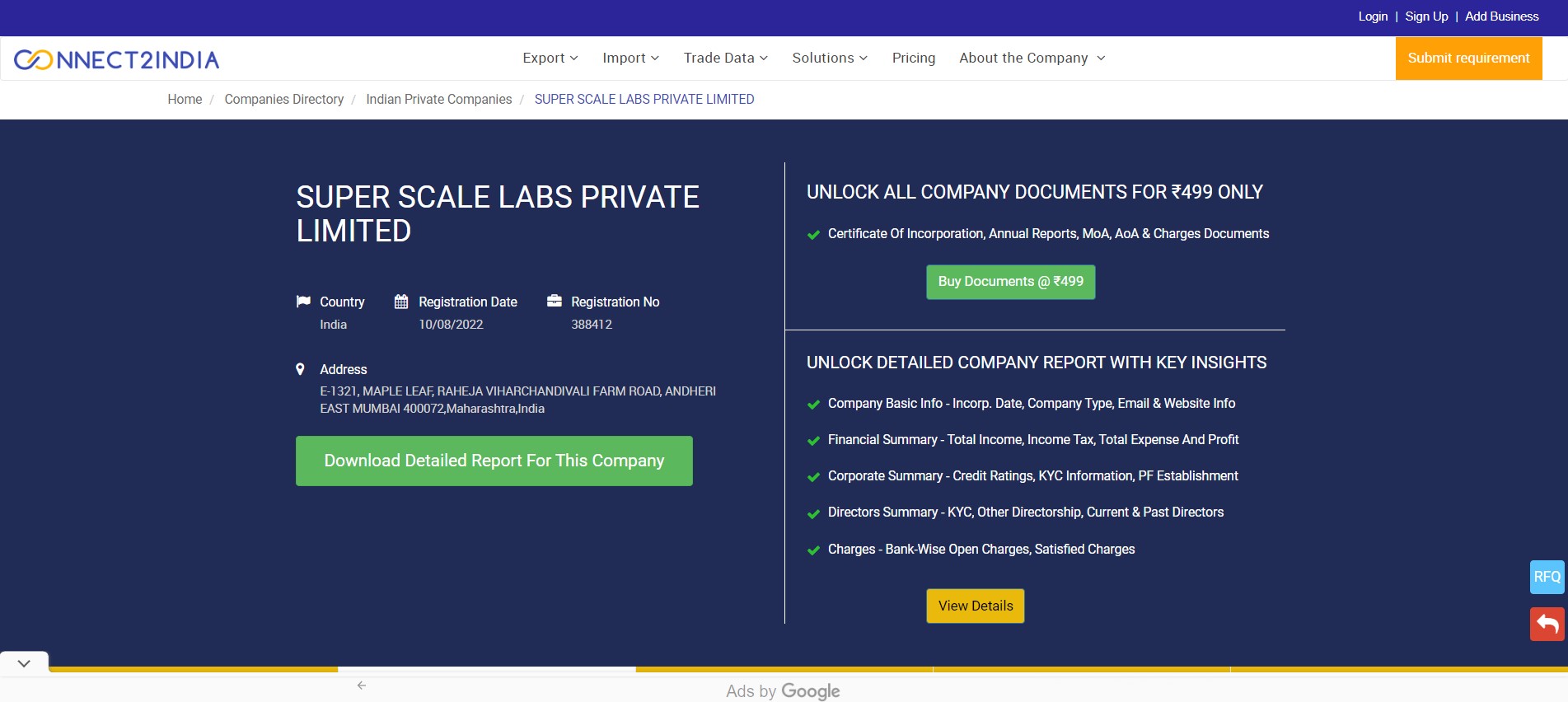Click the View Details button
Screen dimensions: 1568x702
point(976,606)
